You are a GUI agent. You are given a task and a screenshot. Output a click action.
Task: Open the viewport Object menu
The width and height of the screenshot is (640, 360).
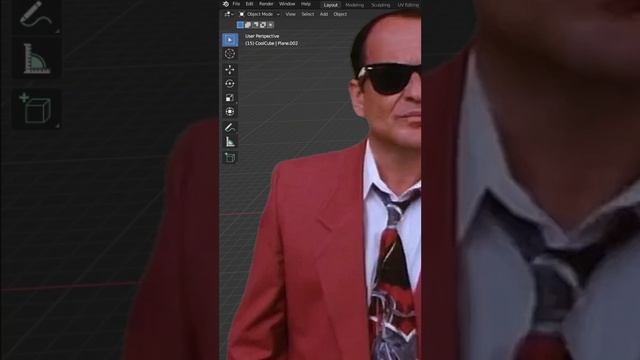point(340,14)
